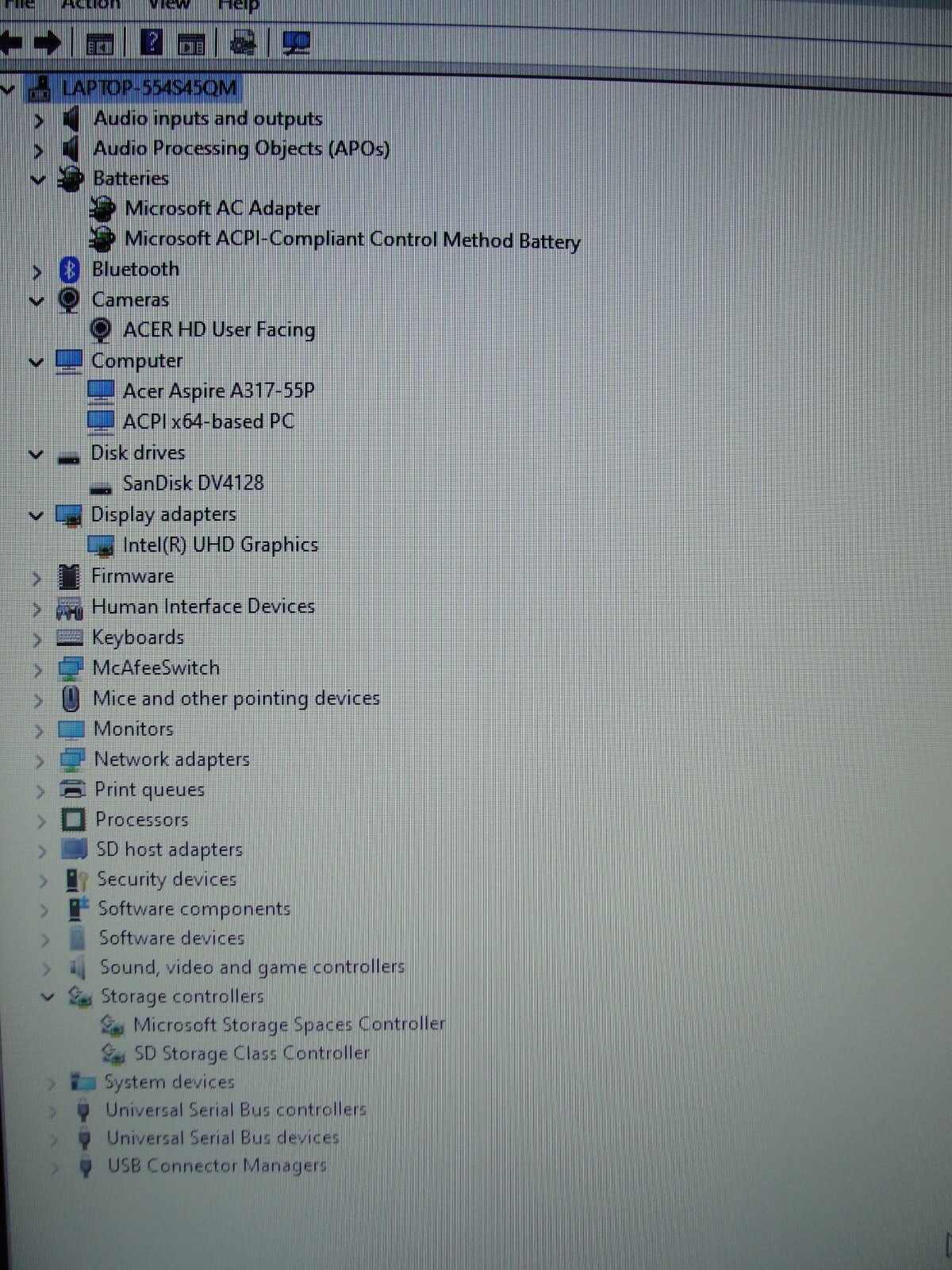The height and width of the screenshot is (1270, 952).
Task: Collapse the LAPTOP-554S45QM root node
Action: click(x=7, y=88)
